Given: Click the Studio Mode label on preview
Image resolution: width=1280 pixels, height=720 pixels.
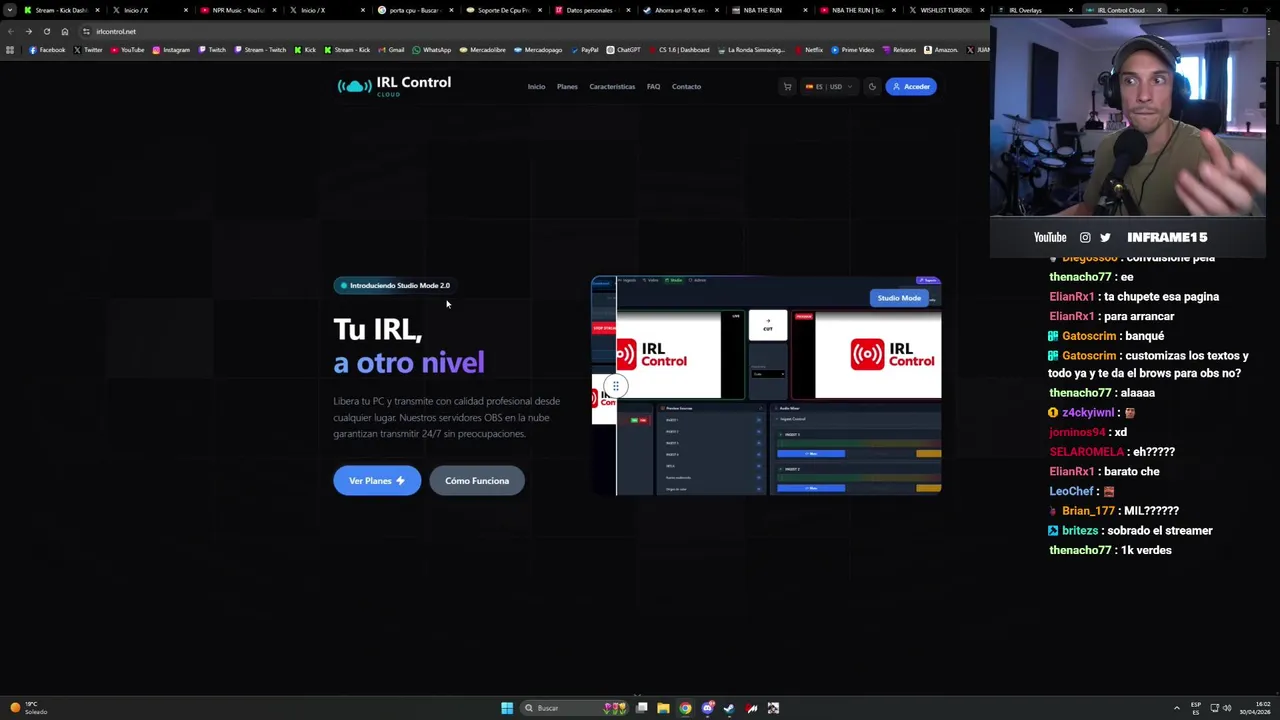Looking at the screenshot, I should coord(899,298).
